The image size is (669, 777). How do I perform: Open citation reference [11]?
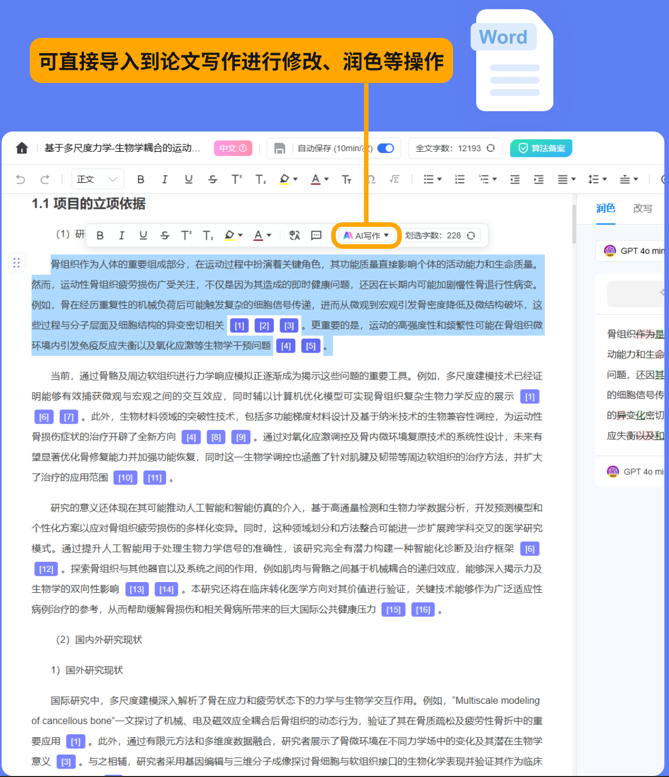pos(155,478)
